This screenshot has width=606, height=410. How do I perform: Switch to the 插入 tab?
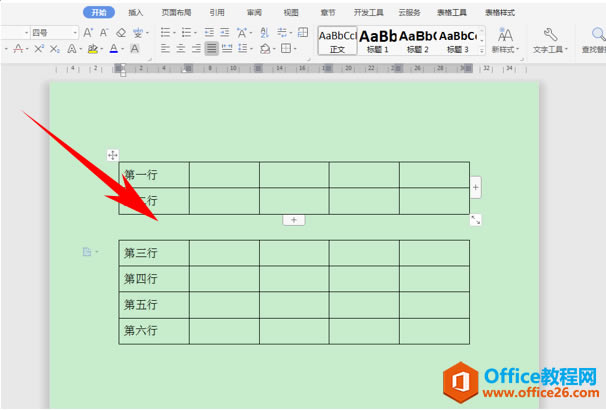point(135,13)
